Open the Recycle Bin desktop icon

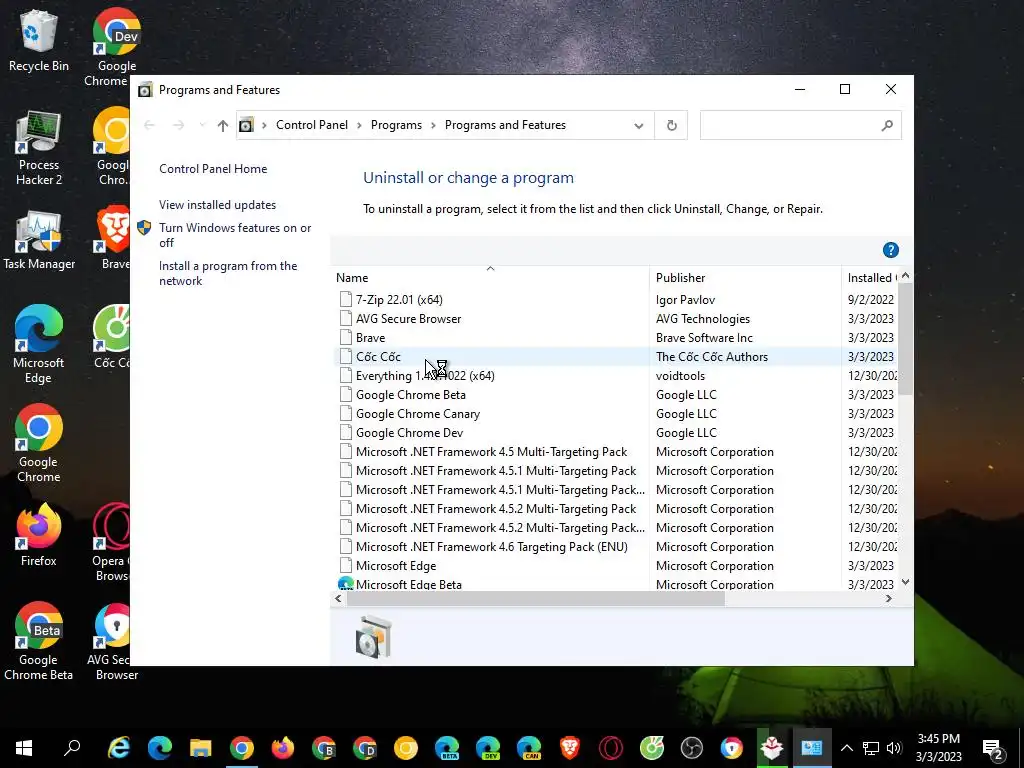click(x=39, y=40)
